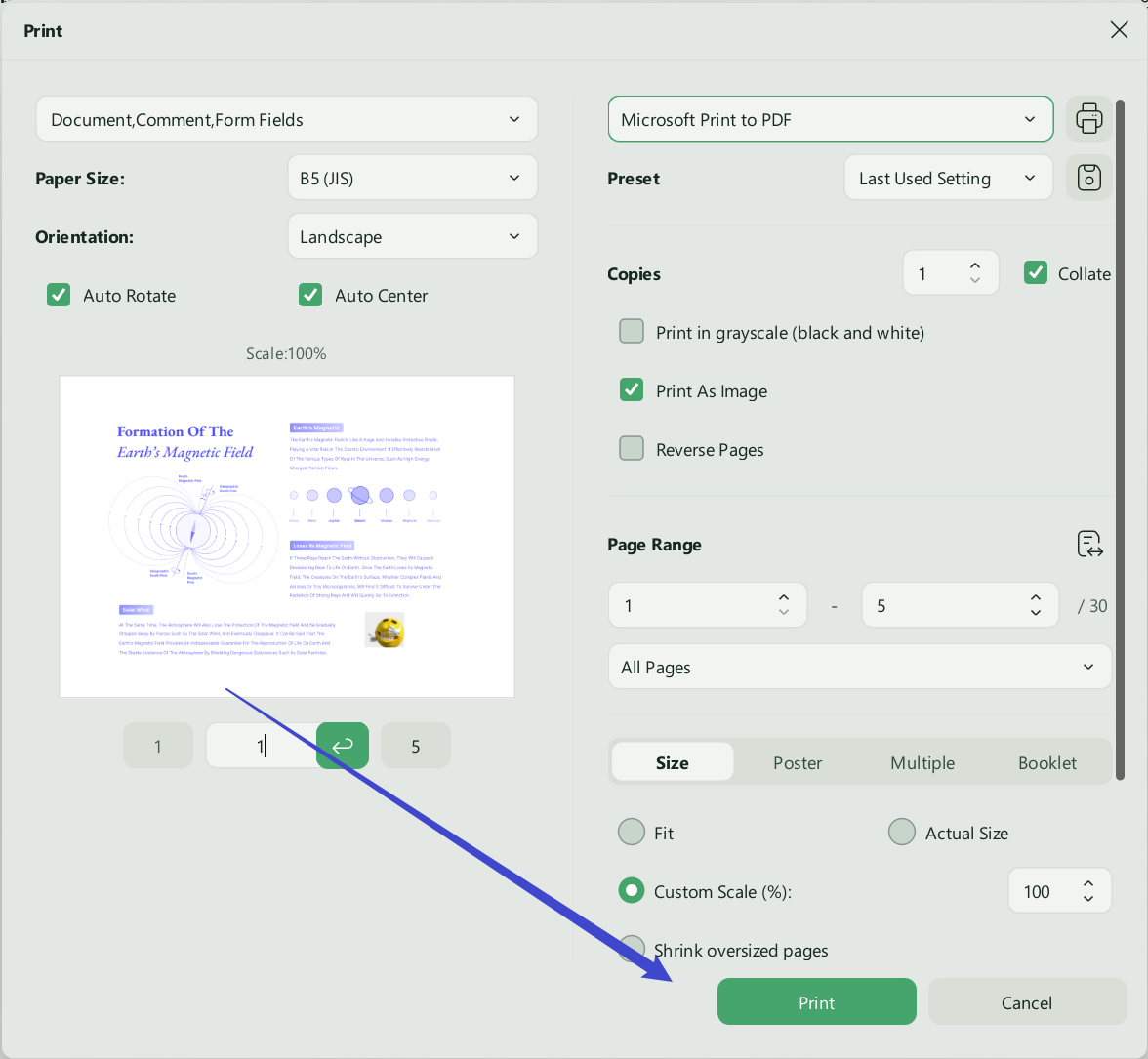Image resolution: width=1148 pixels, height=1059 pixels.
Task: Expand the All Pages dropdown
Action: (859, 667)
